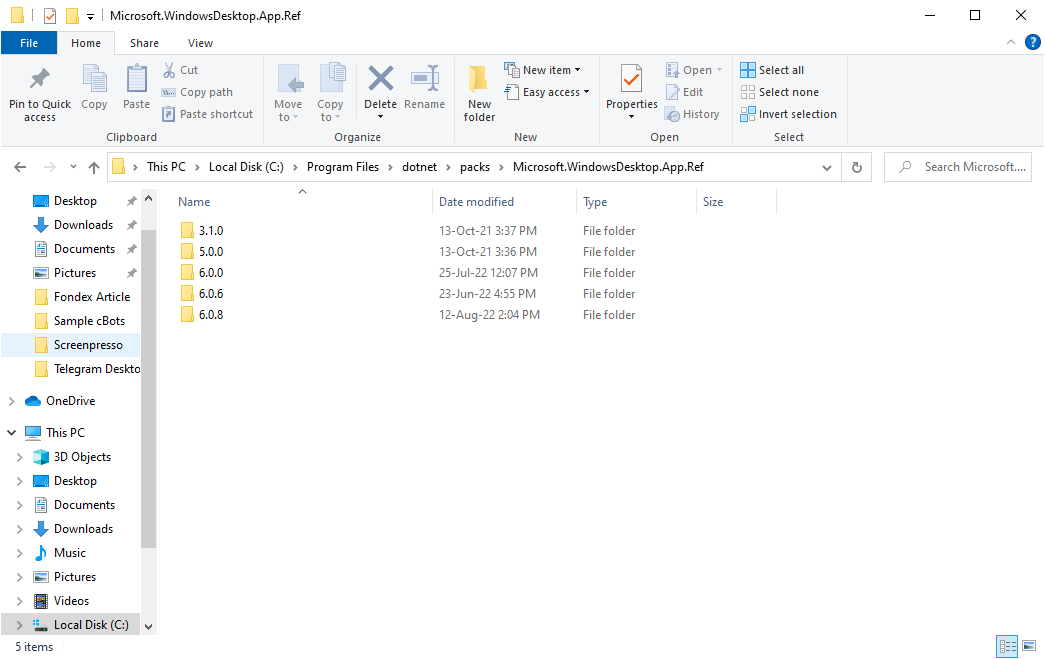Click This PC in breadcrumb
This screenshot has height=659, width=1045.
pyautogui.click(x=167, y=167)
